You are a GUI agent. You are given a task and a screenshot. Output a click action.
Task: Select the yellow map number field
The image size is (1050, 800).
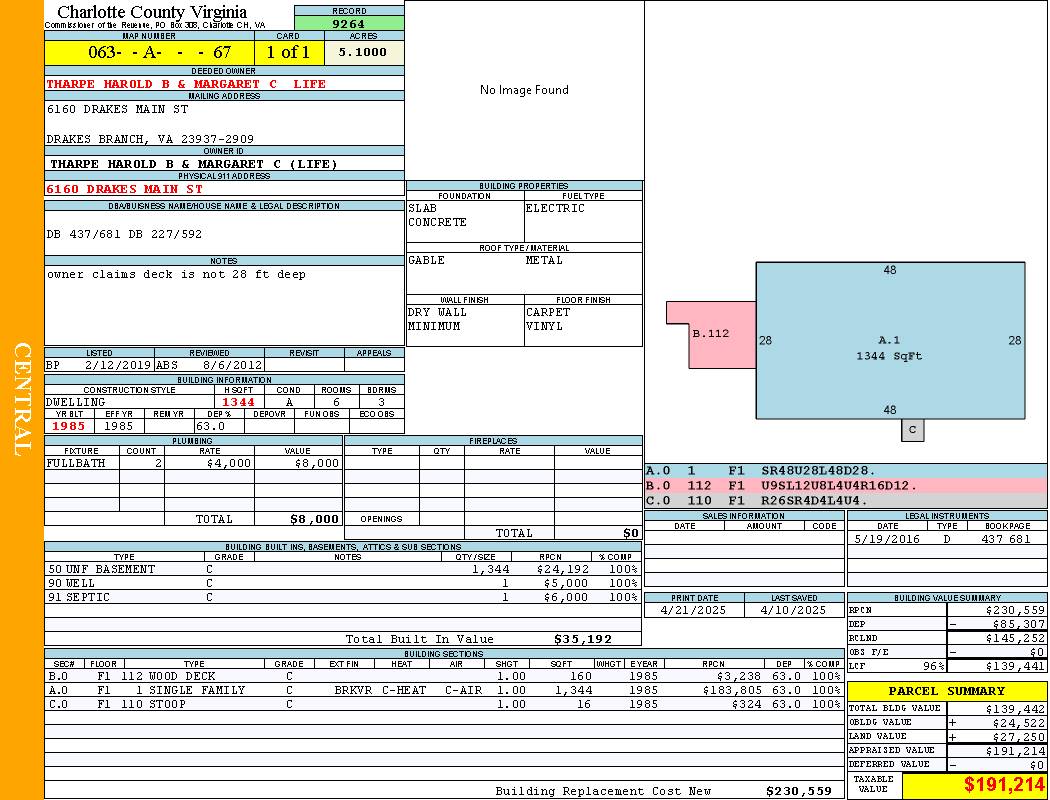click(149, 52)
